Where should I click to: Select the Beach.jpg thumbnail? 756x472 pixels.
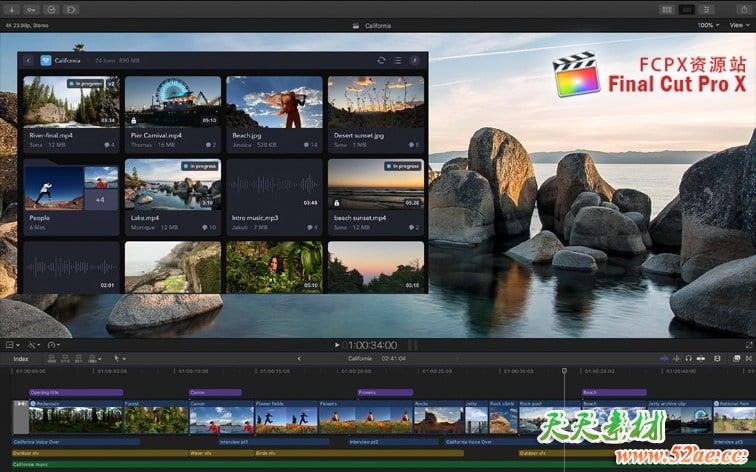tap(274, 102)
